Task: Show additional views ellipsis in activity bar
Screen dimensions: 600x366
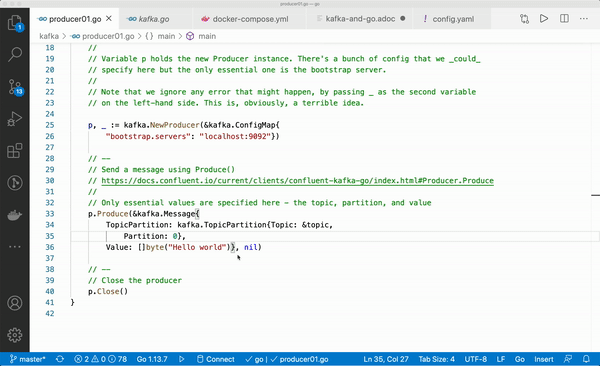Action: point(15,247)
